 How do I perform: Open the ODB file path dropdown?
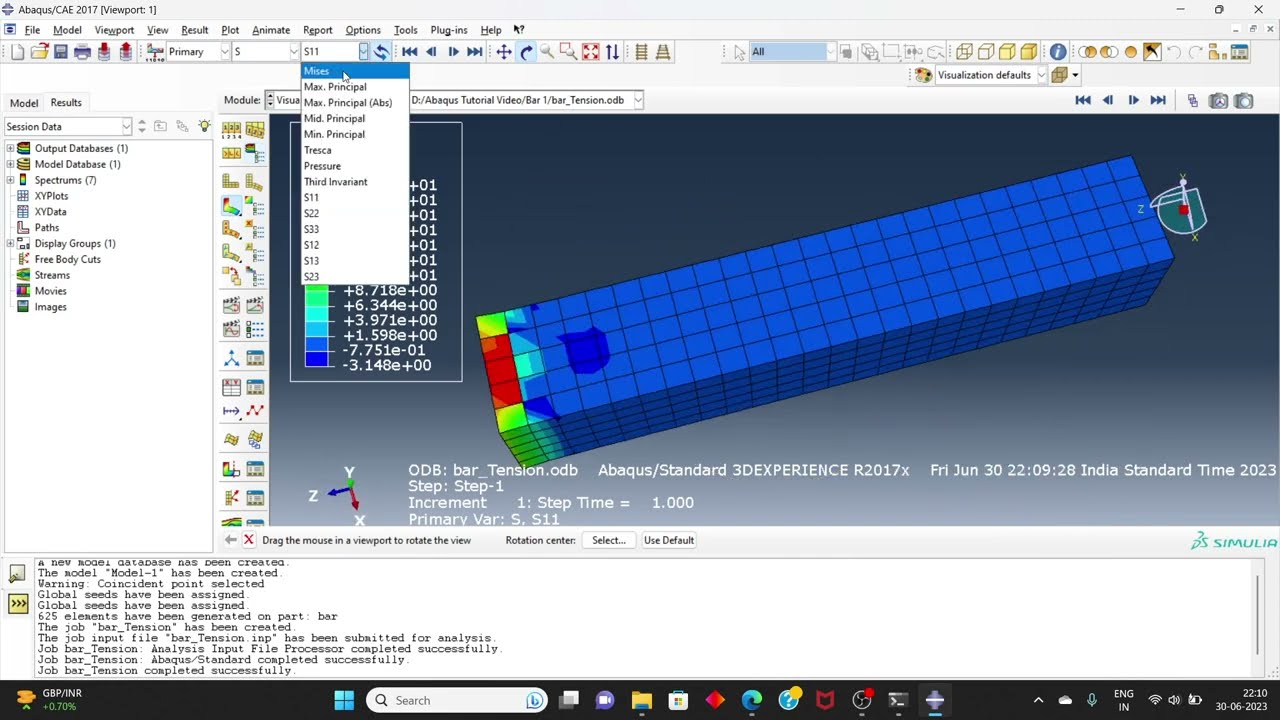(x=638, y=100)
